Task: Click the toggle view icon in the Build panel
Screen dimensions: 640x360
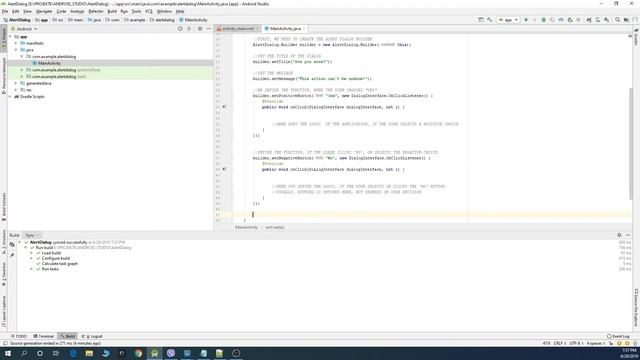Action: point(12,244)
